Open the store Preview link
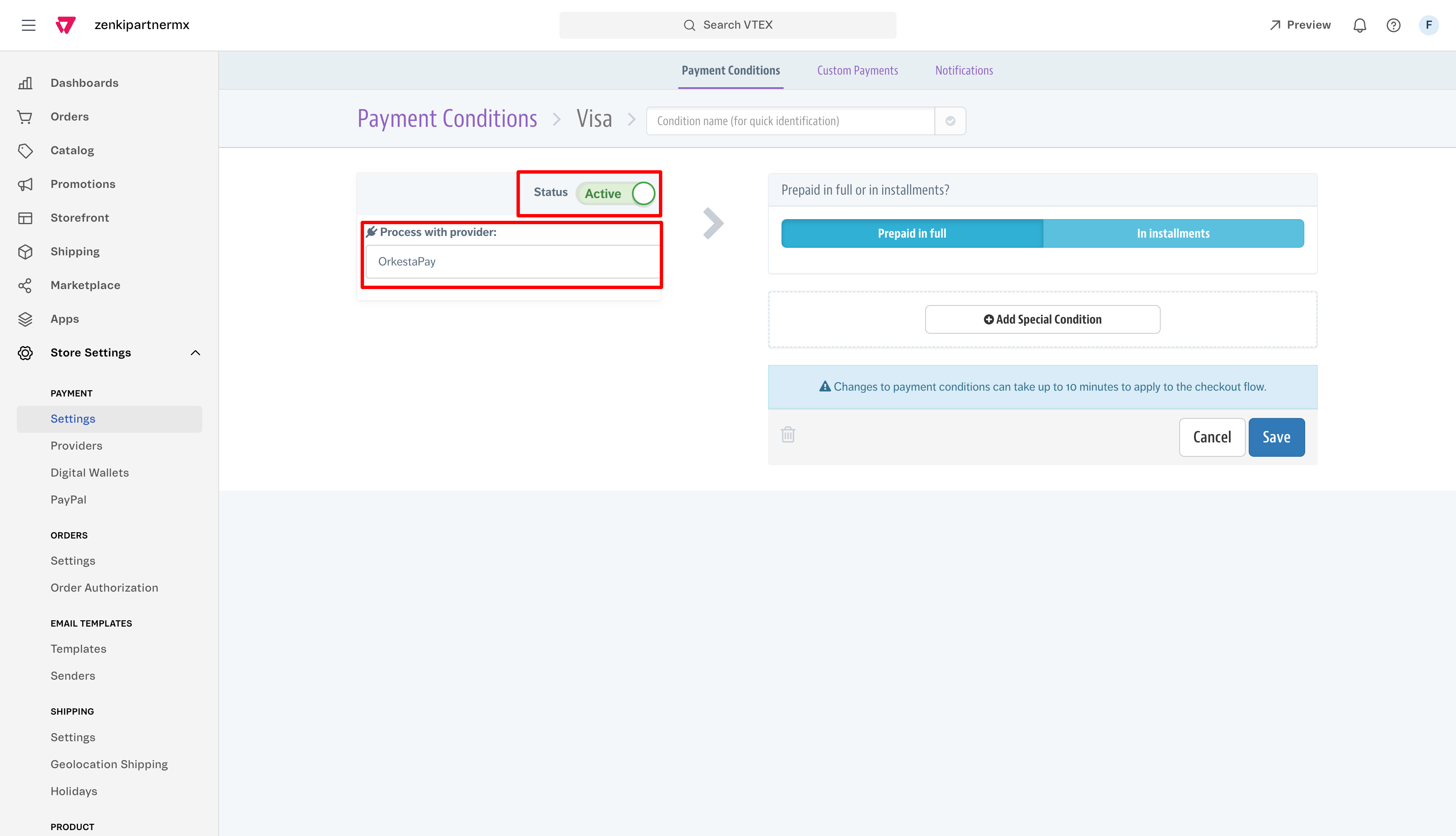The height and width of the screenshot is (836, 1456). (x=1300, y=25)
